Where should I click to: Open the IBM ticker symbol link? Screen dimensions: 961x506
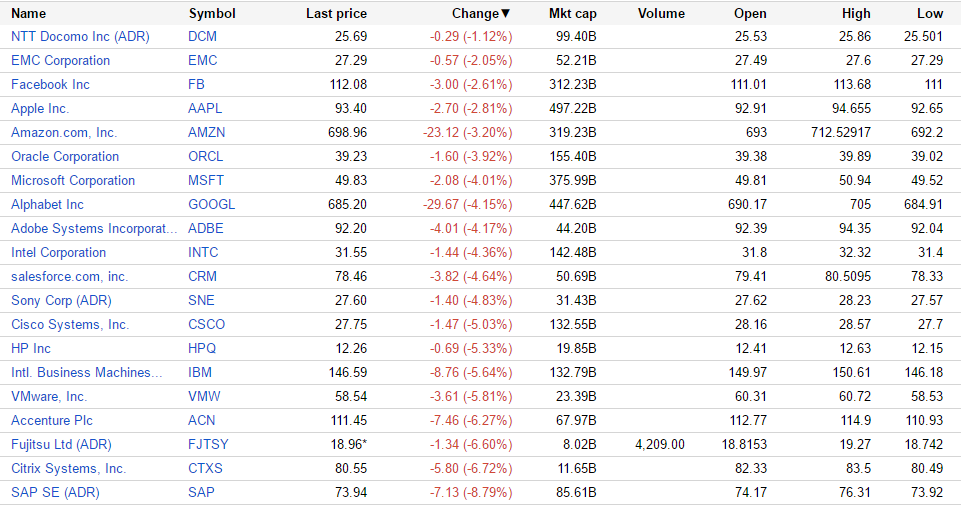[x=200, y=373]
